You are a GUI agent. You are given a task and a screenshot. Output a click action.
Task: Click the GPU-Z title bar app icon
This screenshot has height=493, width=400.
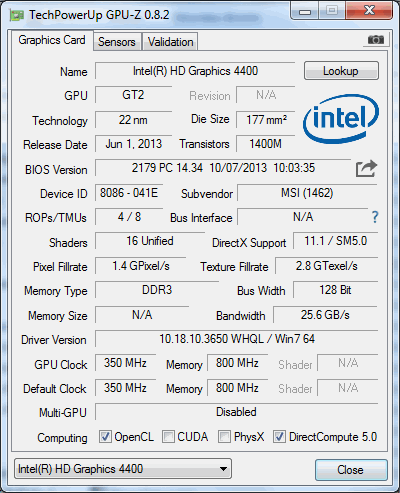point(17,15)
